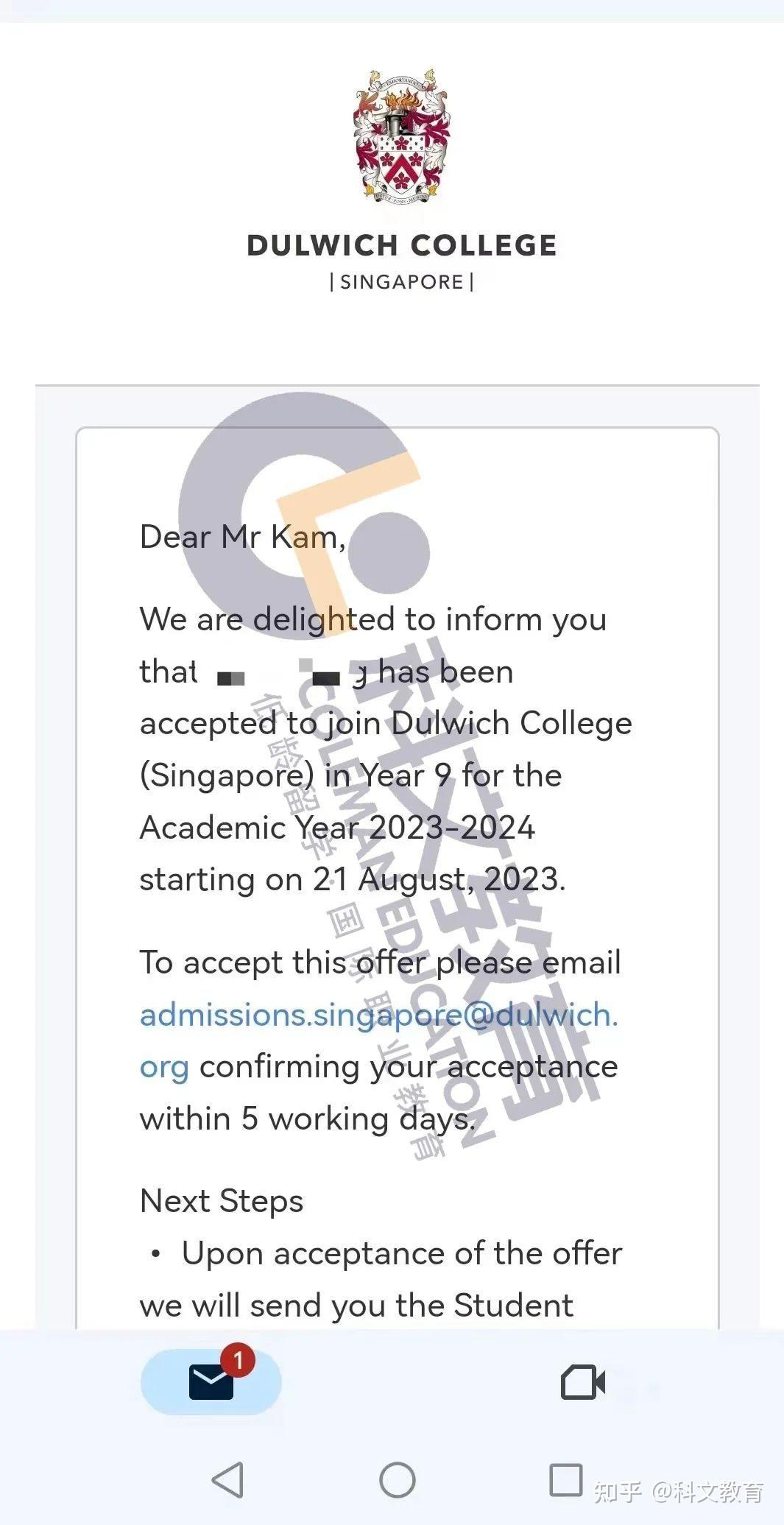Tap the "within 5 working days" text

point(307,1119)
